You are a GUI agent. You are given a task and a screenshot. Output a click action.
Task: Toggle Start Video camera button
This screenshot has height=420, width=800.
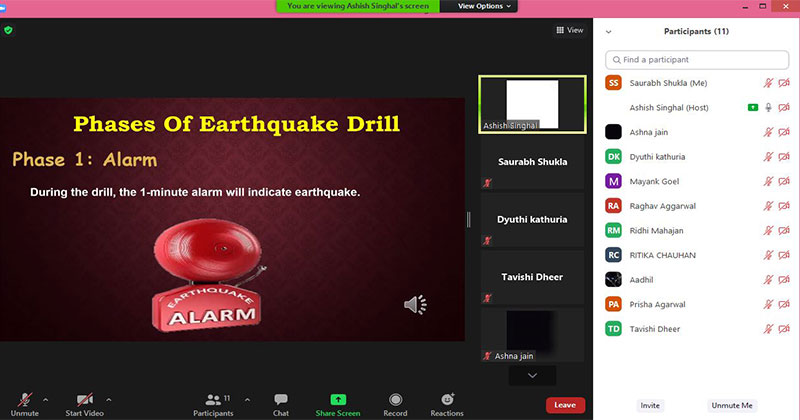click(85, 404)
